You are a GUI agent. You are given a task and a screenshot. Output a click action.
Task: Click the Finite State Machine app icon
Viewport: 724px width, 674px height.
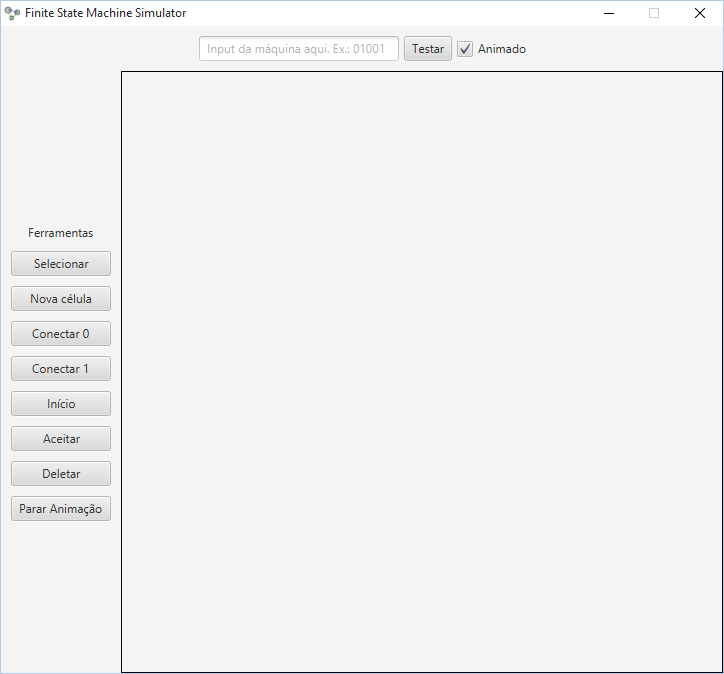[12, 13]
